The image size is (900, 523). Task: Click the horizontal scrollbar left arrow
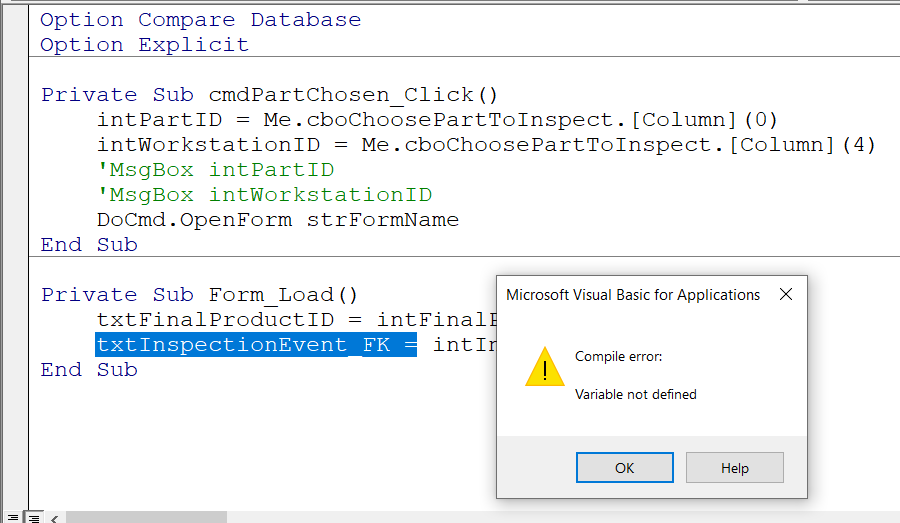[x=54, y=517]
